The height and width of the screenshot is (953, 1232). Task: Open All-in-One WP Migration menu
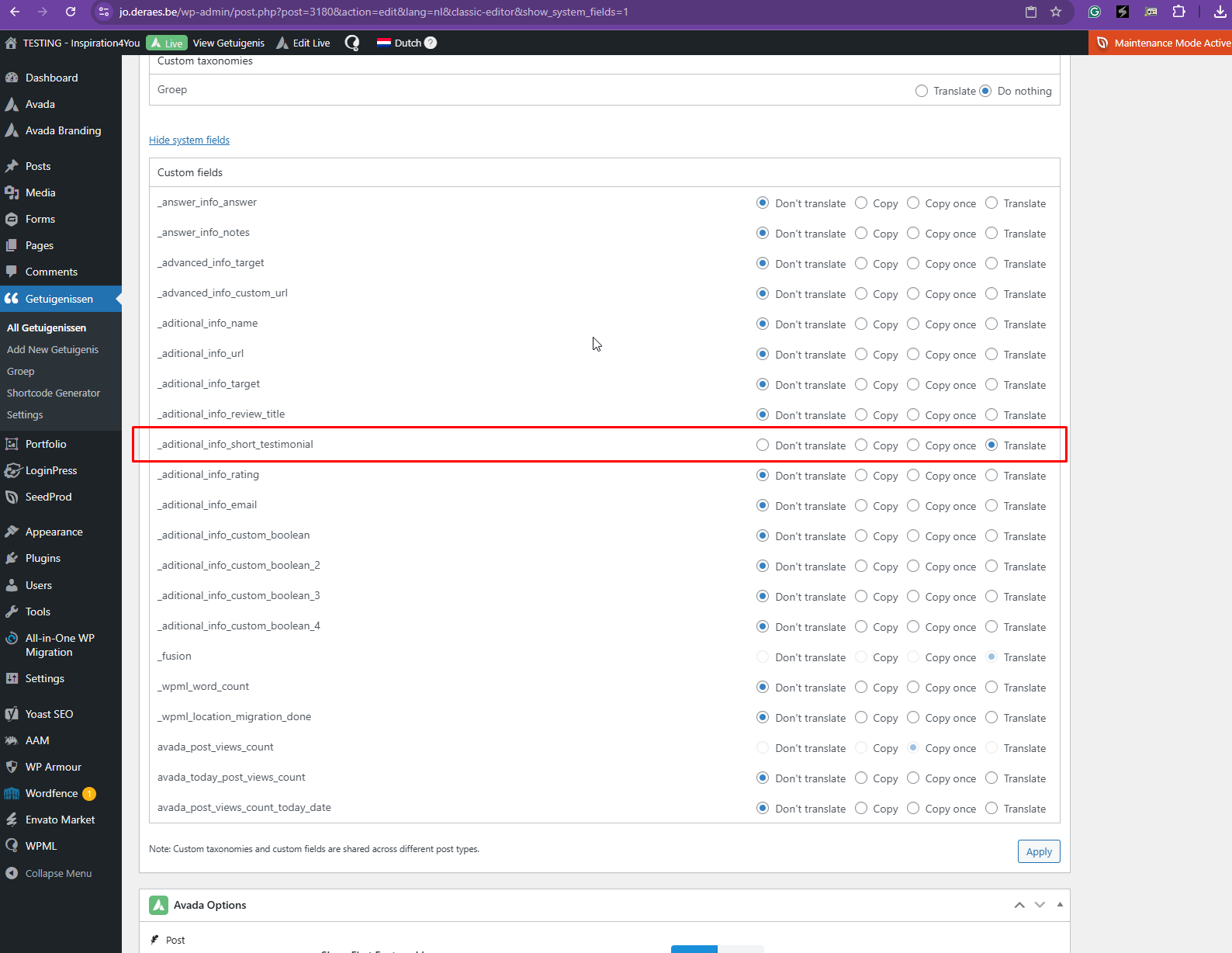[60, 645]
